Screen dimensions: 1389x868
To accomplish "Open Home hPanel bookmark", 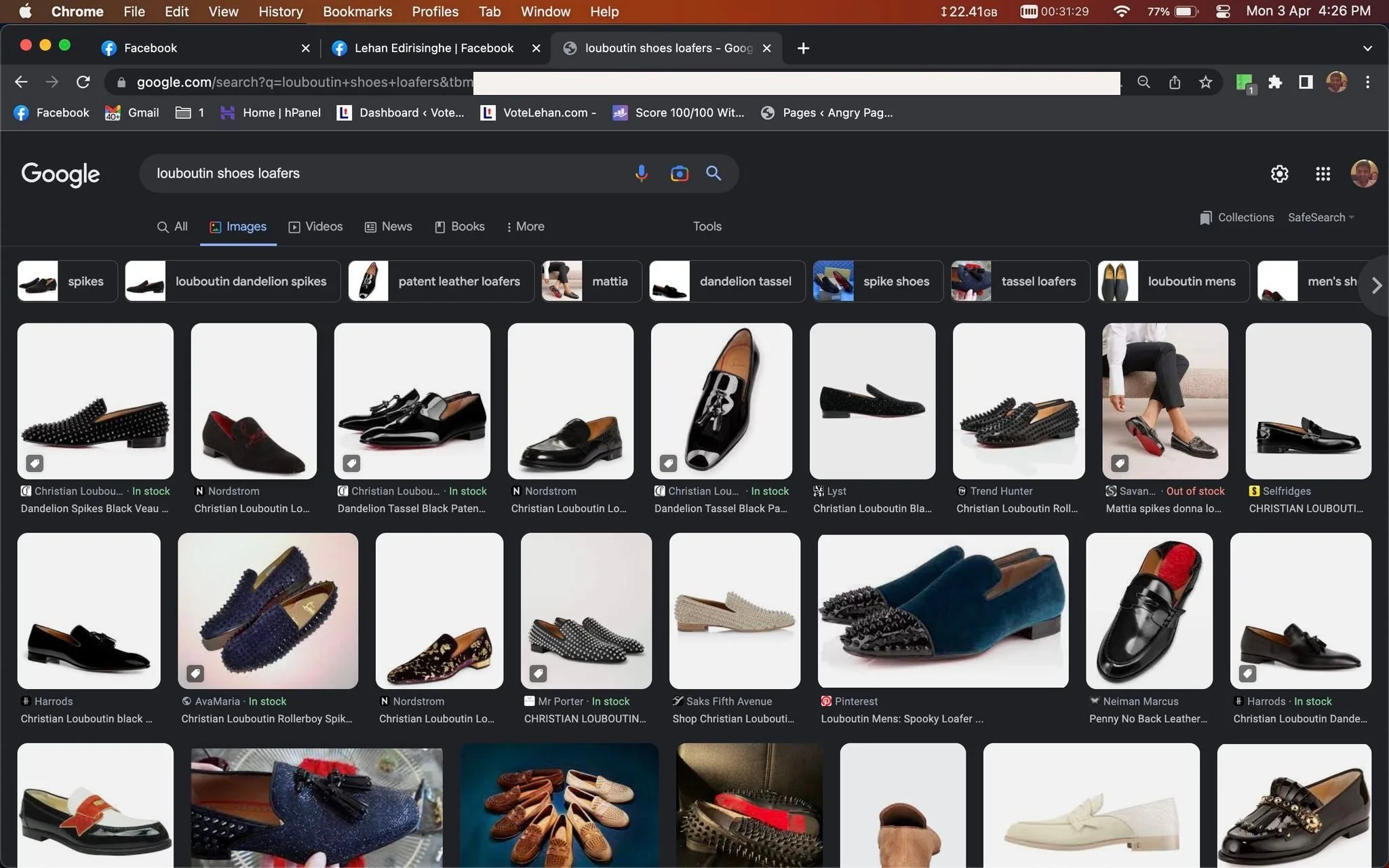I will (271, 113).
